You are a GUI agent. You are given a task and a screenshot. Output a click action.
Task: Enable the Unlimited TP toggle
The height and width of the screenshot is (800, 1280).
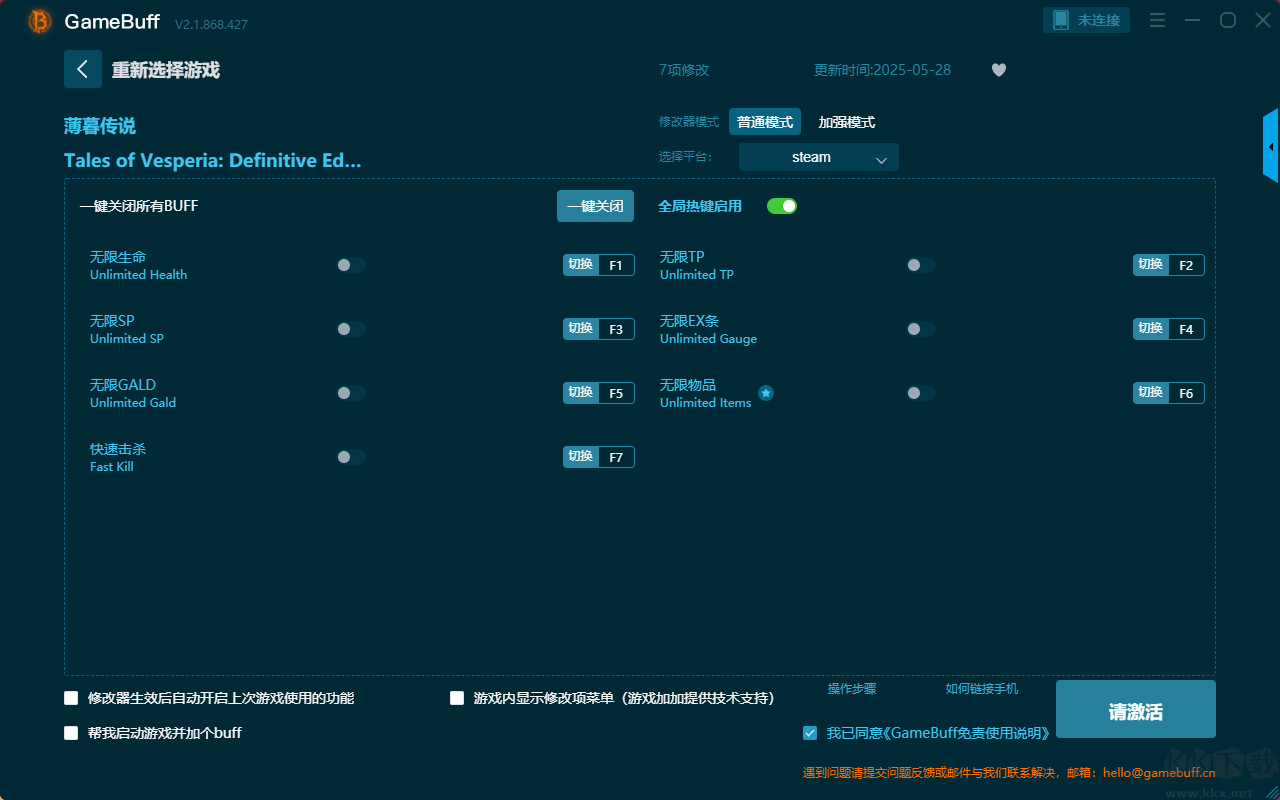tap(921, 265)
